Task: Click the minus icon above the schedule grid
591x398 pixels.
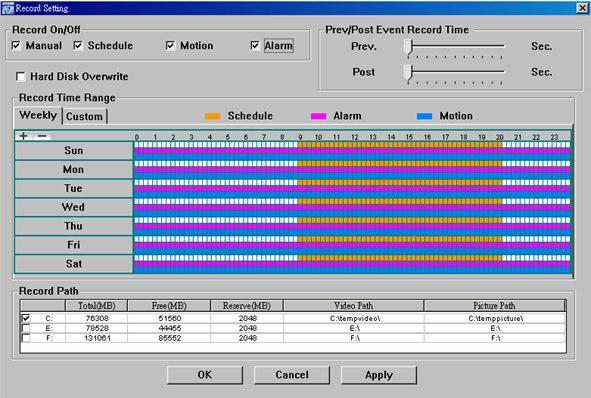Action: pos(42,136)
